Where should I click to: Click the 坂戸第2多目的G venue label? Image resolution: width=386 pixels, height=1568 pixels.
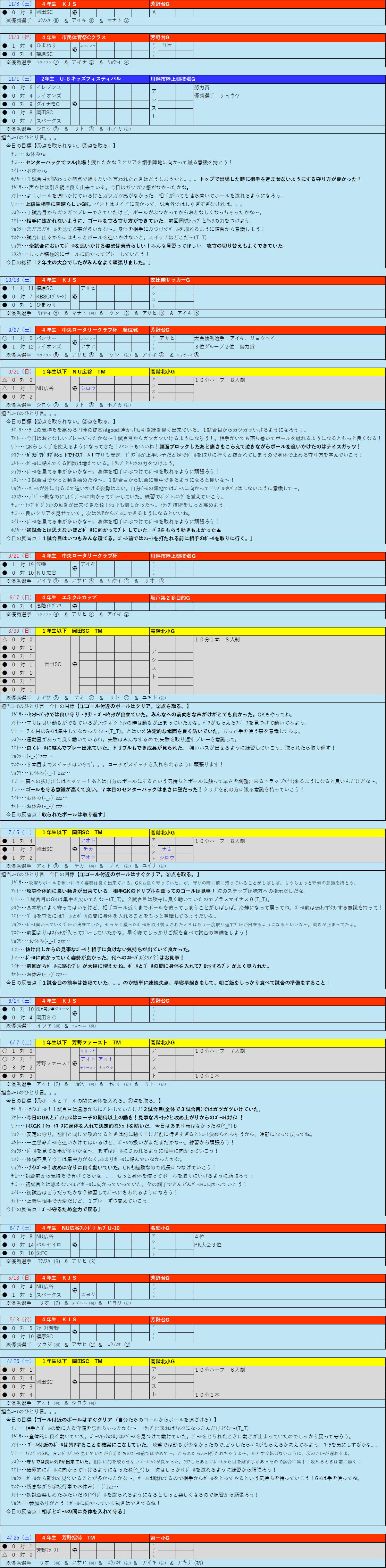tap(170, 598)
